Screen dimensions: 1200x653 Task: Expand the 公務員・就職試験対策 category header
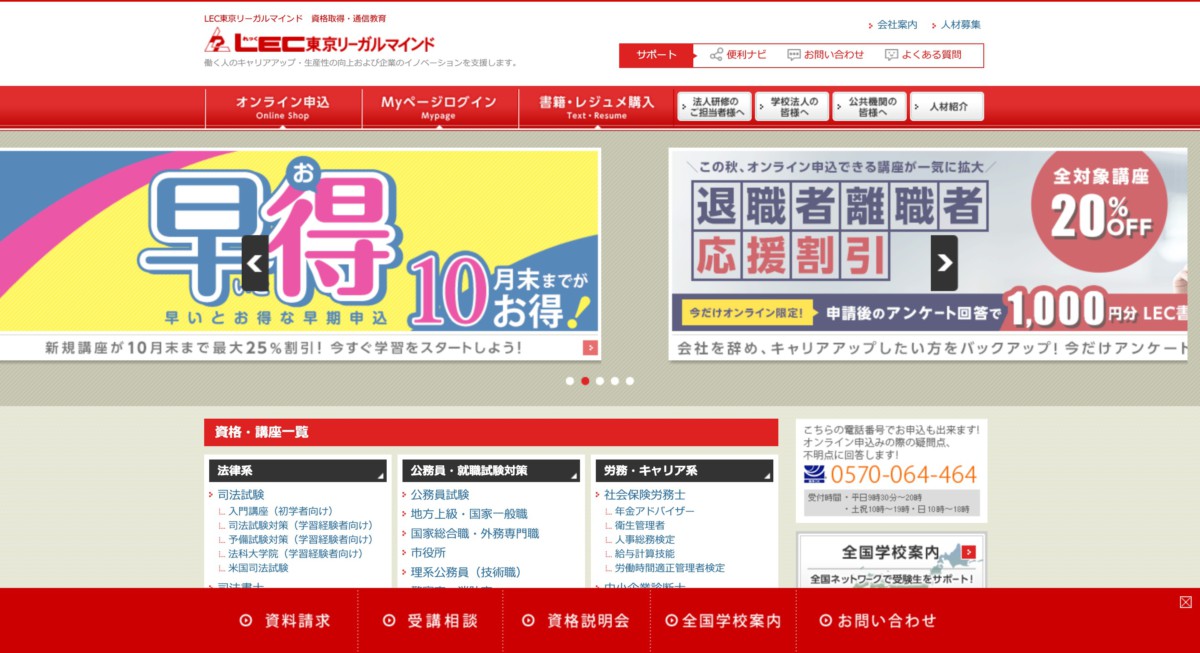(491, 470)
